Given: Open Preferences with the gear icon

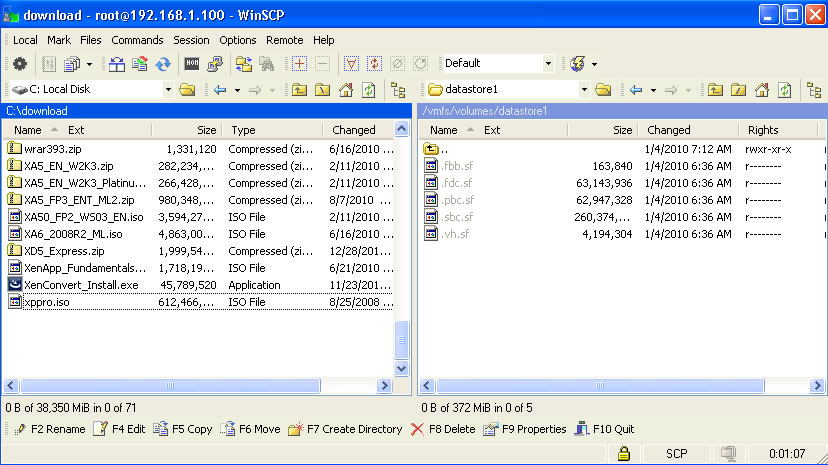Looking at the screenshot, I should [20, 64].
